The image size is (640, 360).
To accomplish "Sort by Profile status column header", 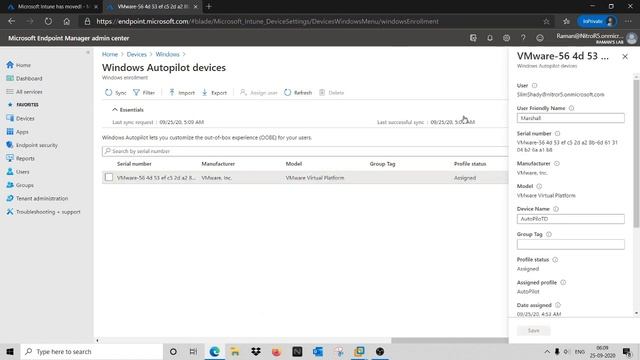I will 470,164.
